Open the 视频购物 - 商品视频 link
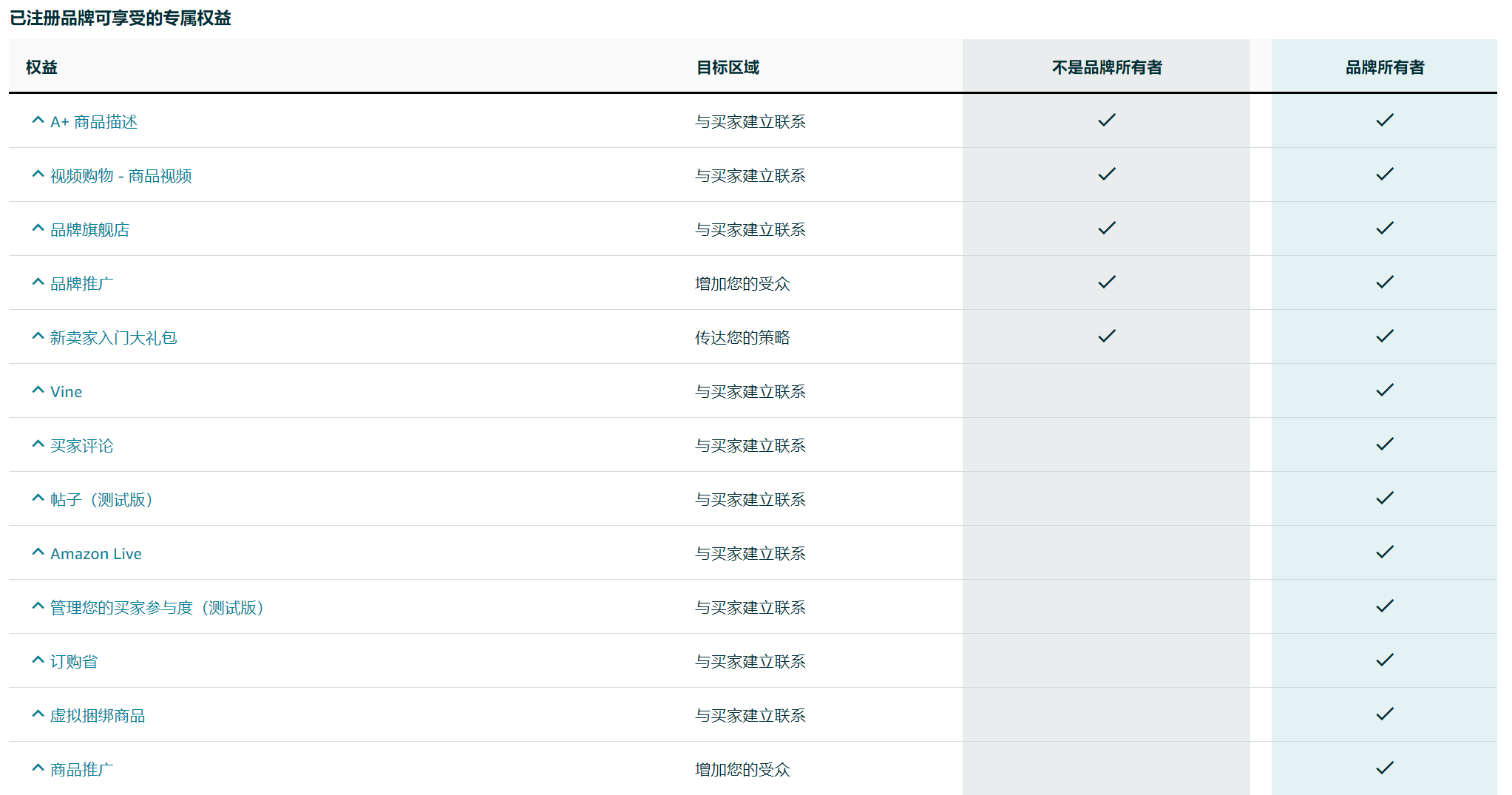This screenshot has height=795, width=1512. pos(121,176)
